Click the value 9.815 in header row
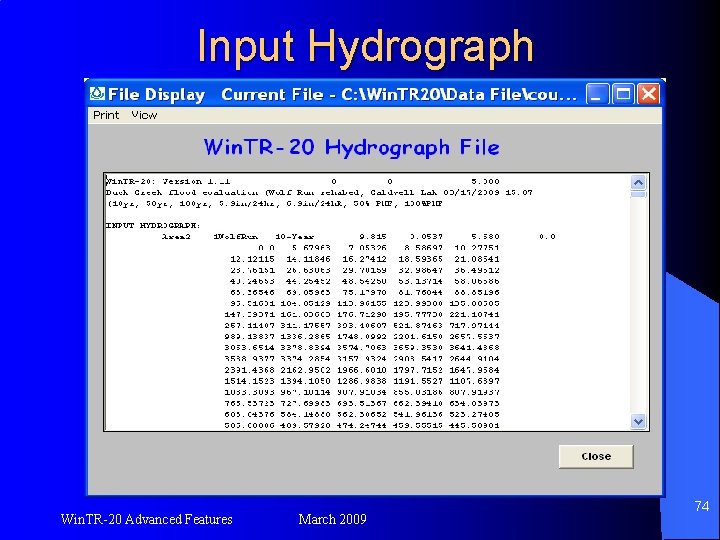Viewport: 720px width, 540px height. [373, 237]
